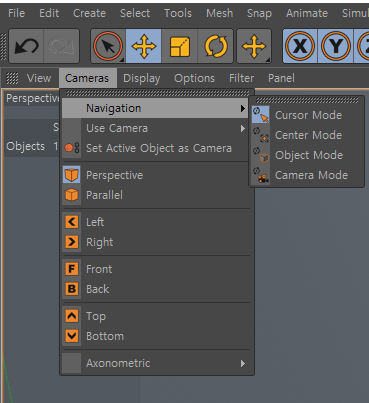369x403 pixels.
Task: Click the Undo arrow icon
Action: (x=26, y=46)
